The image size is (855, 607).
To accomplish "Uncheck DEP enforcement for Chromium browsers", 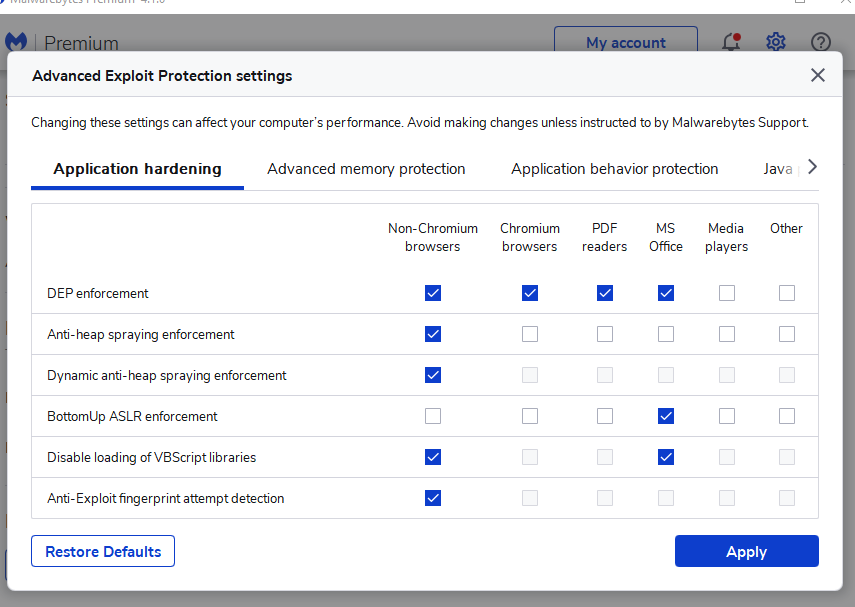I will coord(530,293).
